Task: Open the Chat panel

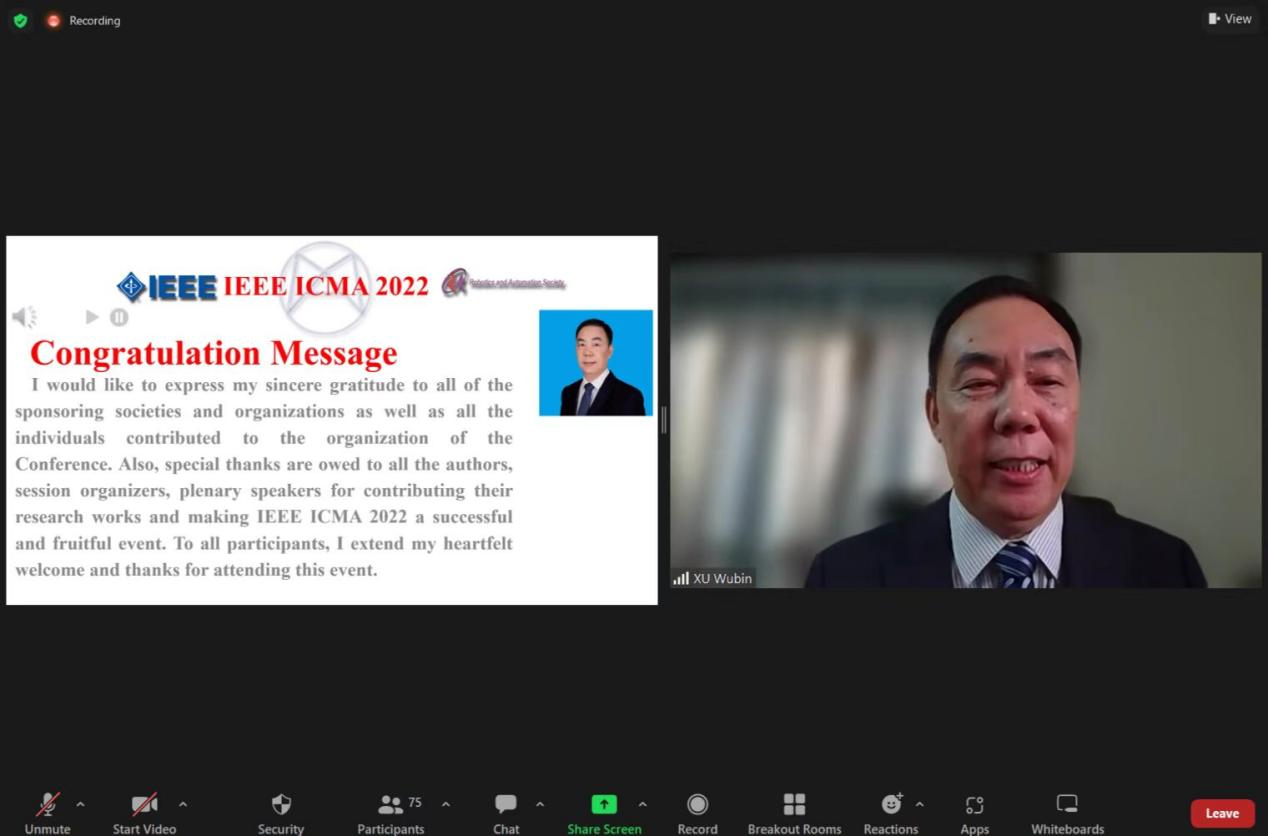Action: point(506,813)
